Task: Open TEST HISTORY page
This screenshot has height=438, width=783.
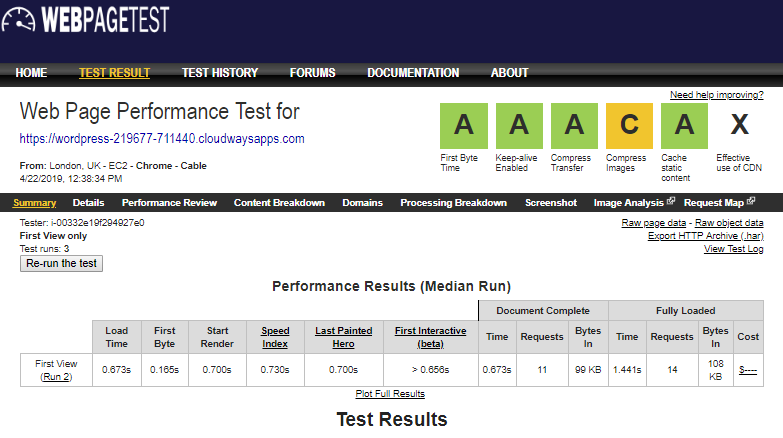Action: click(x=220, y=73)
